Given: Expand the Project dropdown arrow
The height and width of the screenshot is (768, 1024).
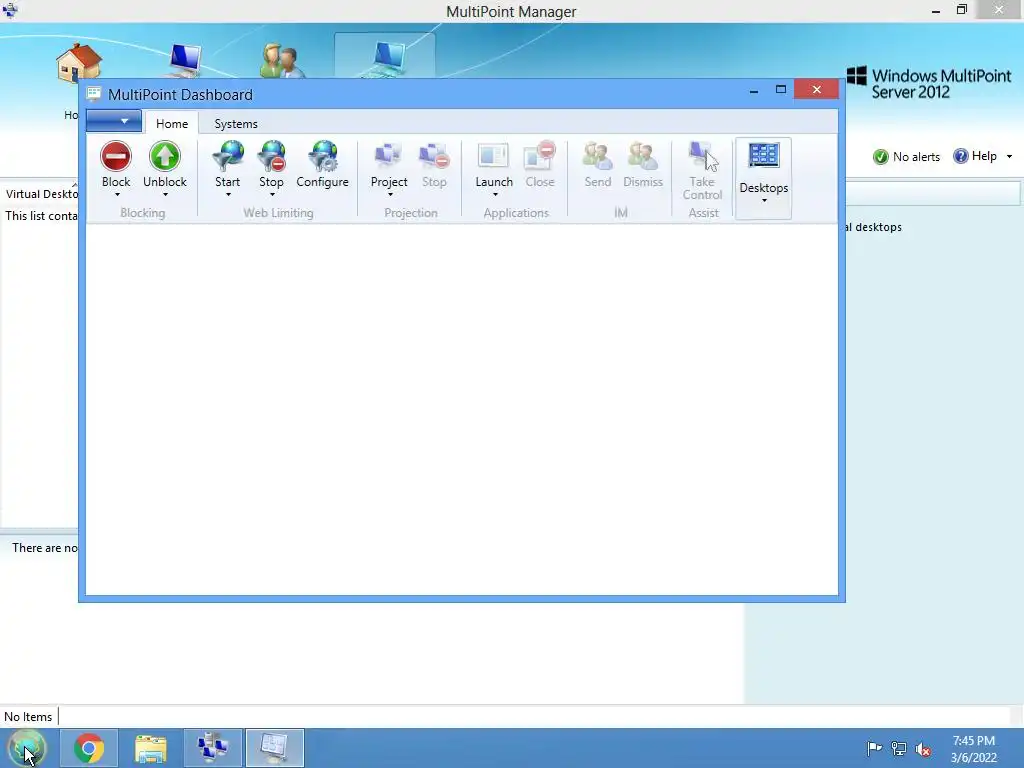Looking at the screenshot, I should coord(390,195).
